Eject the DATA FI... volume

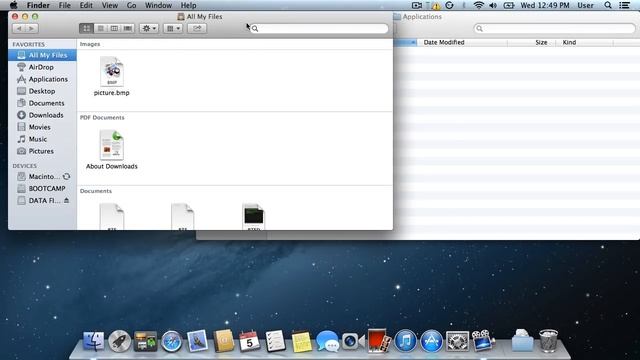pos(67,200)
